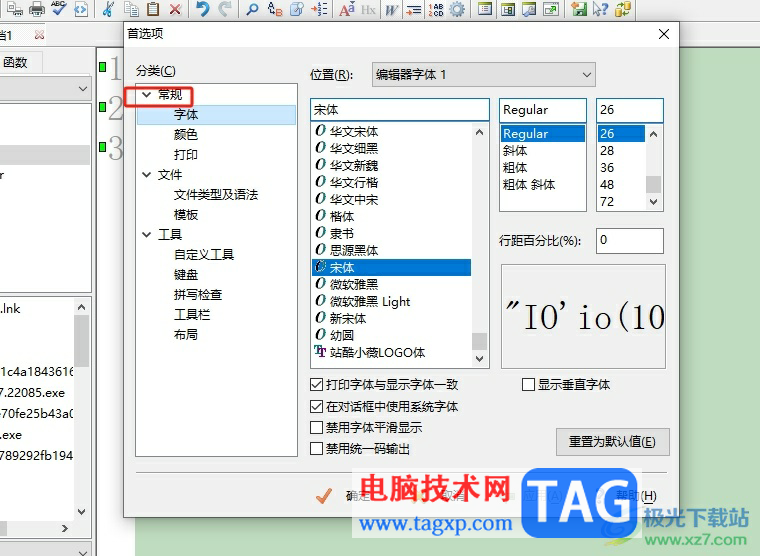Toggle the Hx hex viewer icon
760x556 pixels.
pyautogui.click(x=368, y=9)
